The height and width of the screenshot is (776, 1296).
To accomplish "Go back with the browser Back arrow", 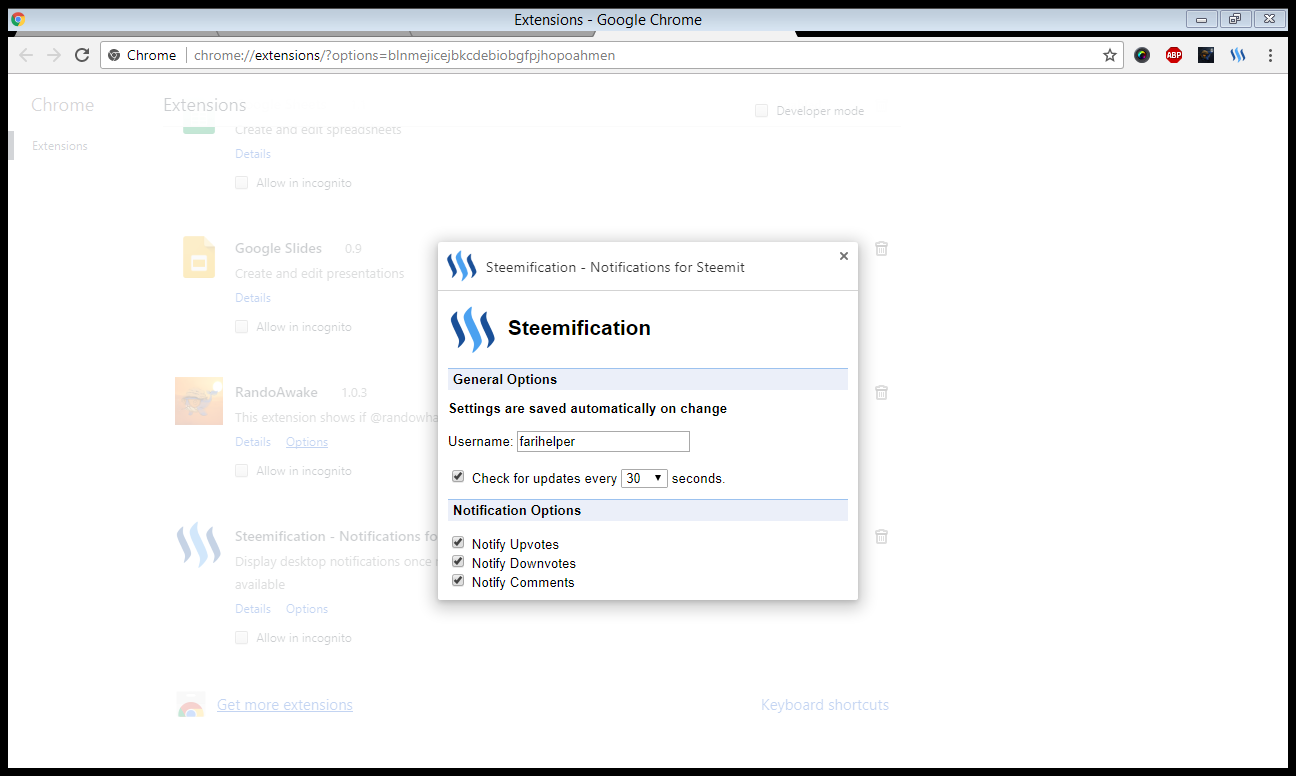I will 26,55.
